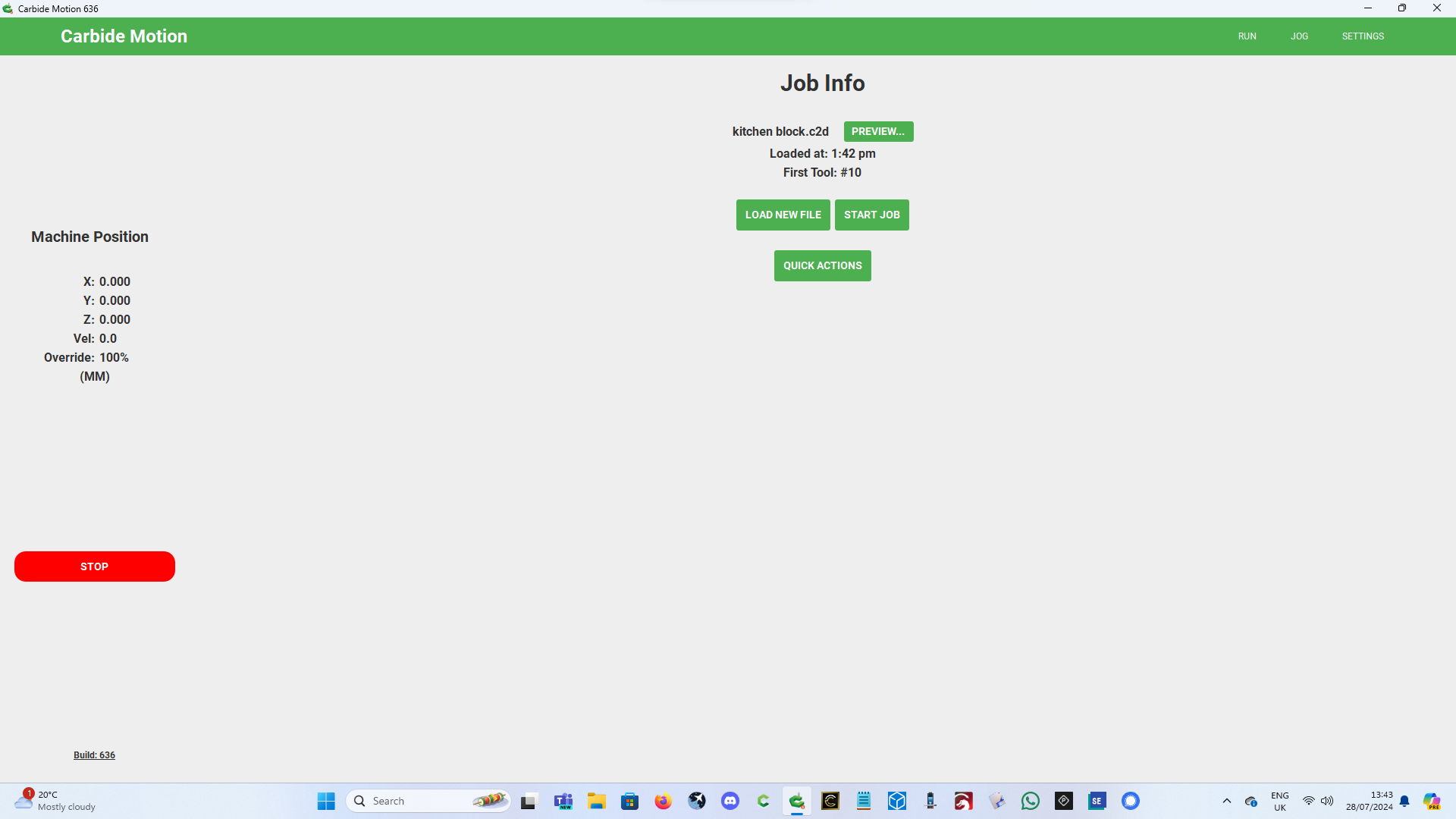Open the Wi-Fi network tray icon

[1309, 801]
